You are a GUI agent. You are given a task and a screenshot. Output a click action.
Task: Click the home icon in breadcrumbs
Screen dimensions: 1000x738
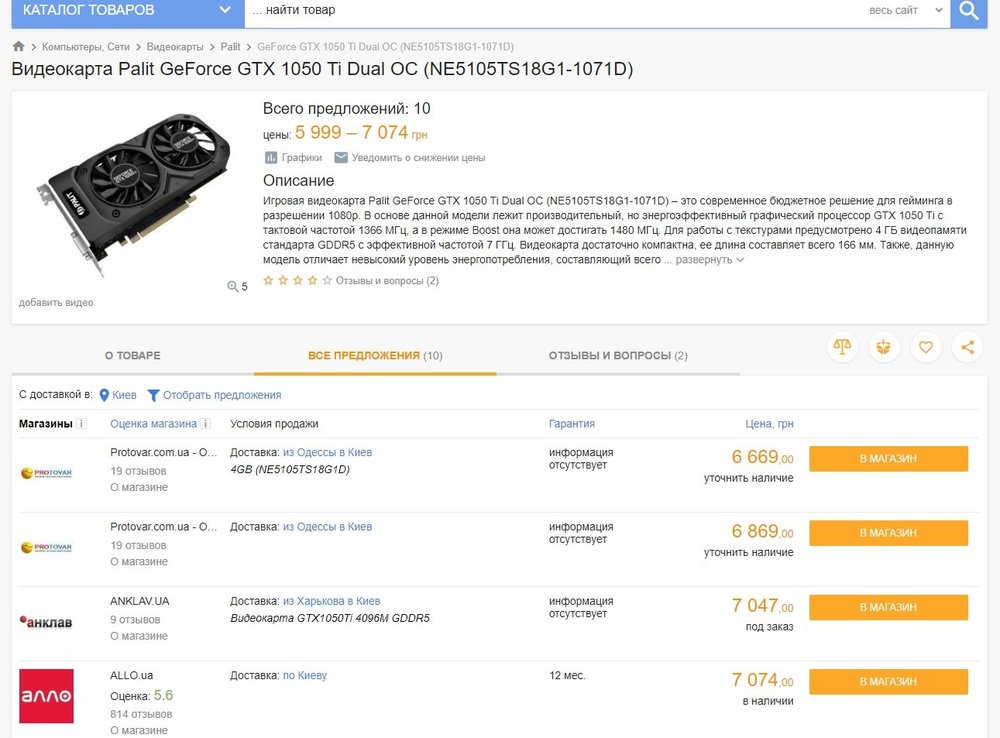pyautogui.click(x=18, y=47)
